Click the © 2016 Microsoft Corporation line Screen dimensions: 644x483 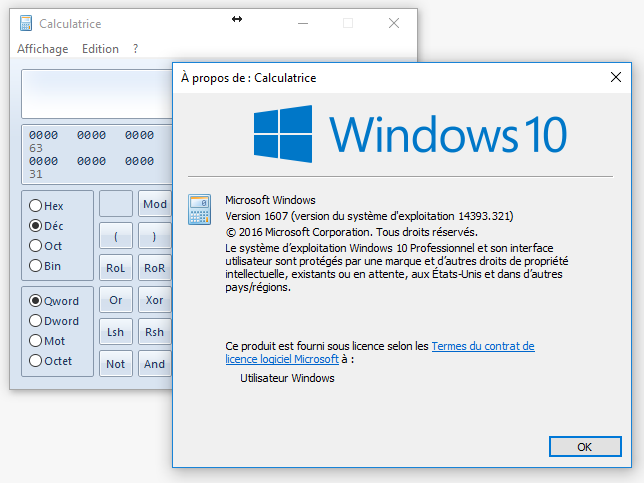[352, 232]
